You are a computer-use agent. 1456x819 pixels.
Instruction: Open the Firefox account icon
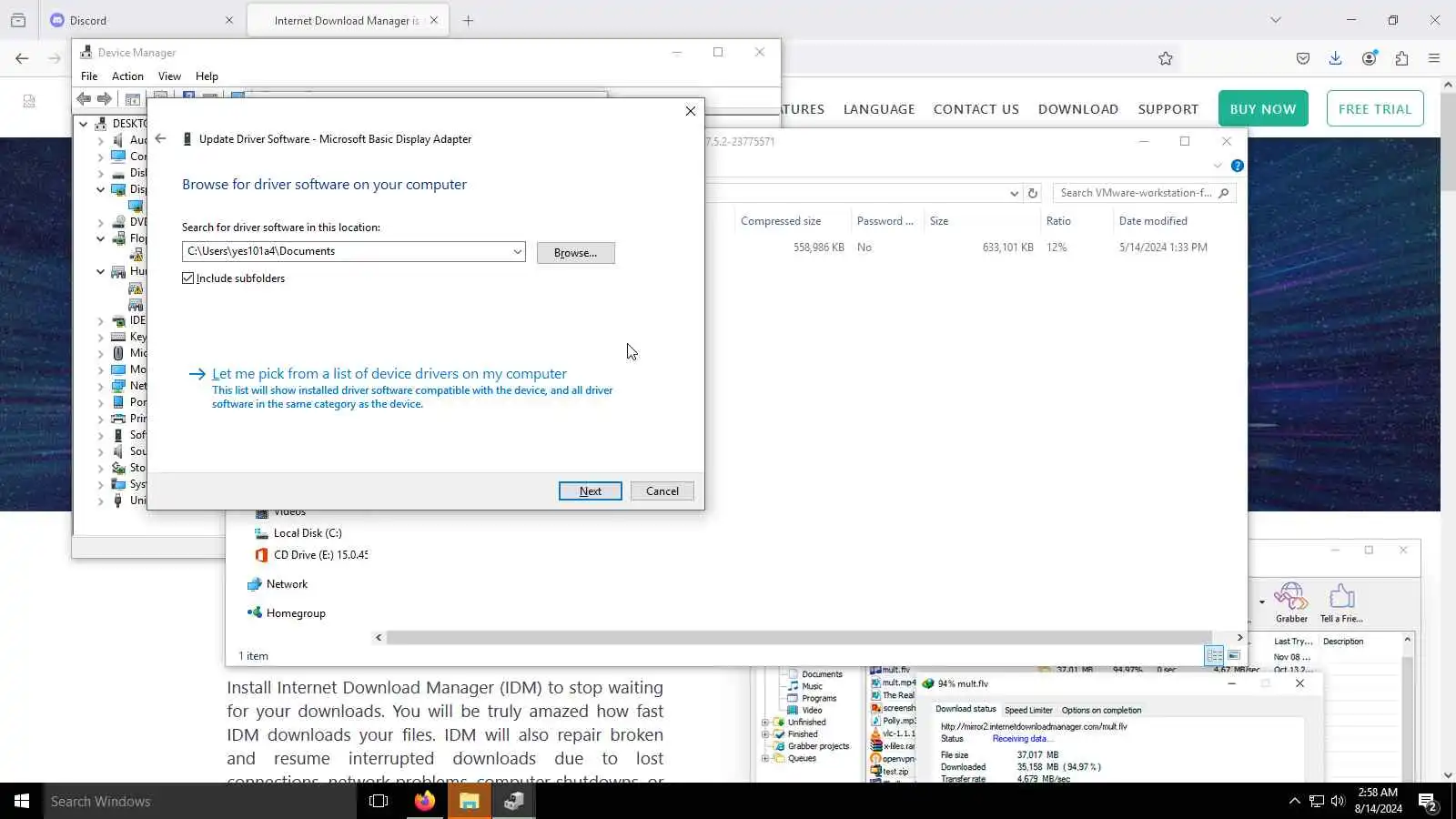click(1369, 58)
